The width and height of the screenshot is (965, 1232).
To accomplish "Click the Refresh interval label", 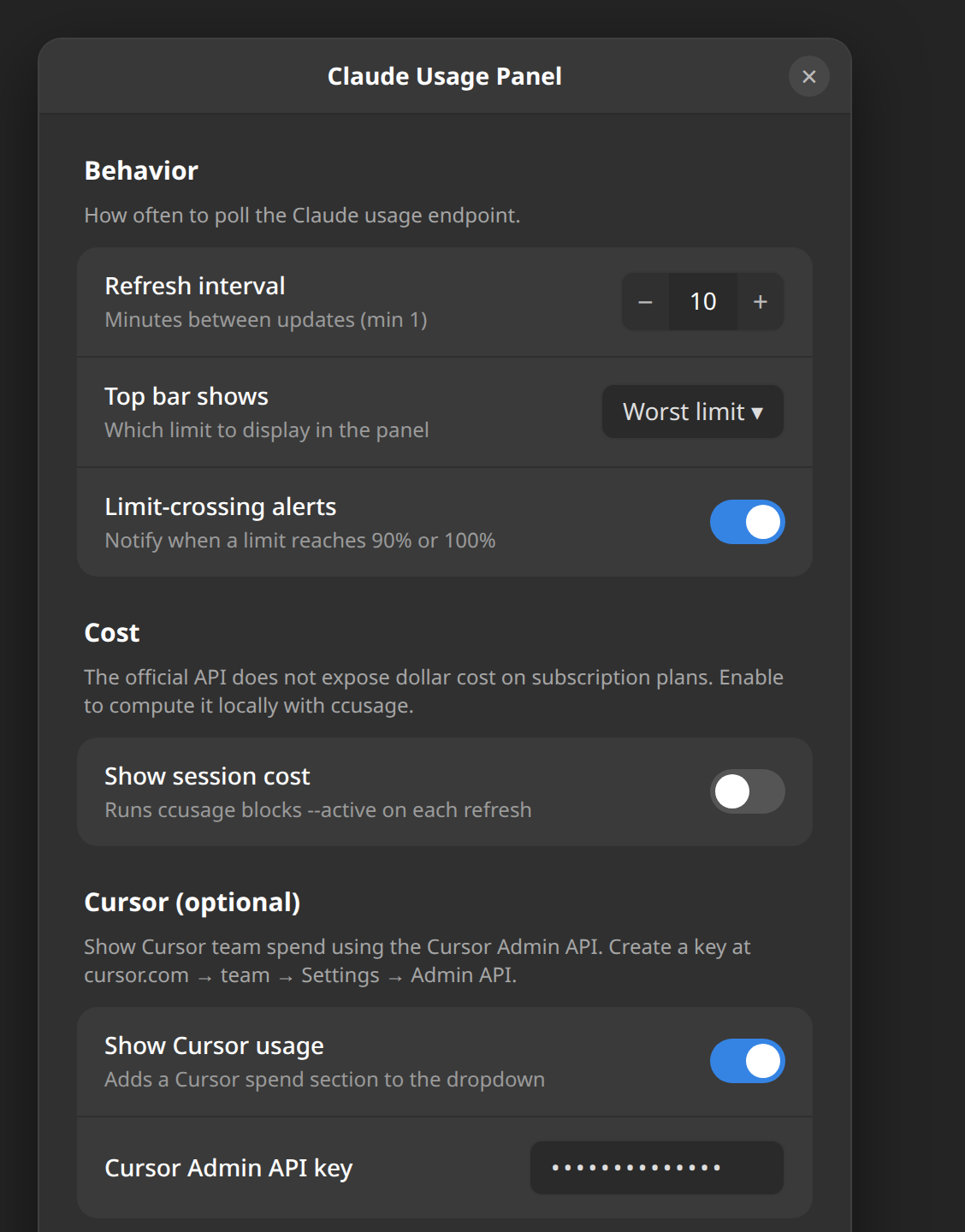I will (195, 286).
